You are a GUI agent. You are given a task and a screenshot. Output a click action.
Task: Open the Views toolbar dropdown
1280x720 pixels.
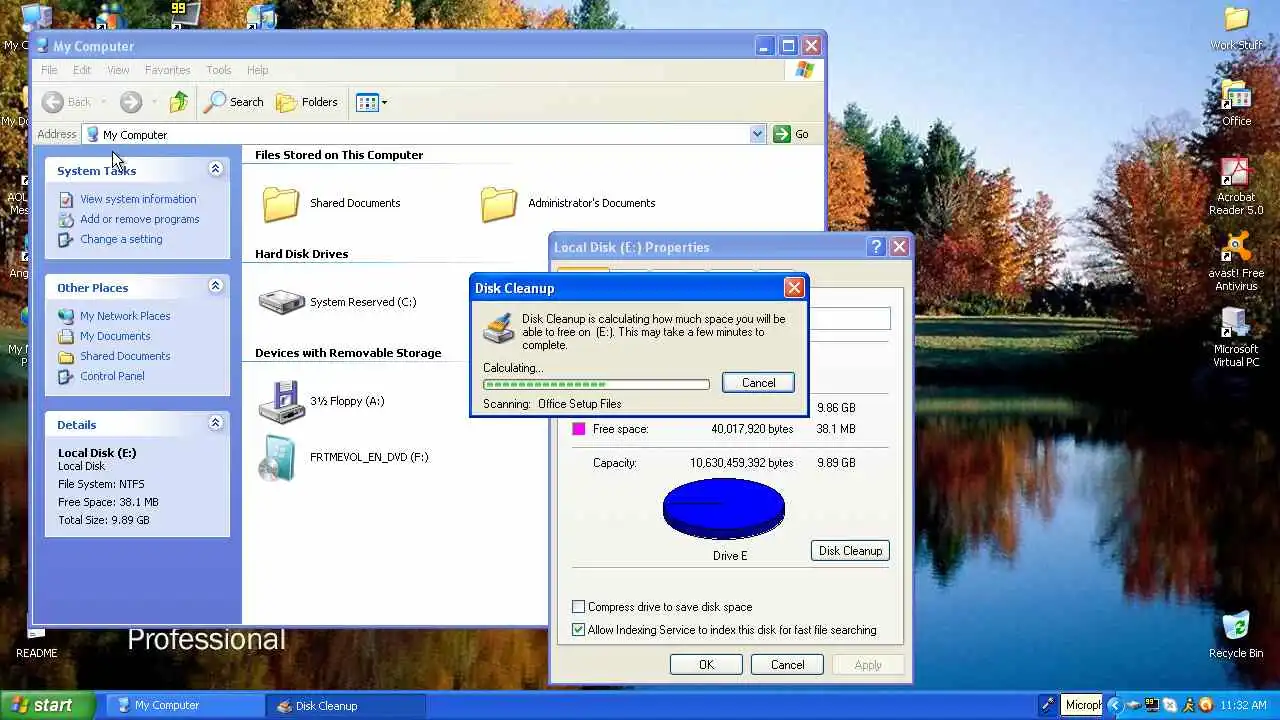tap(371, 102)
